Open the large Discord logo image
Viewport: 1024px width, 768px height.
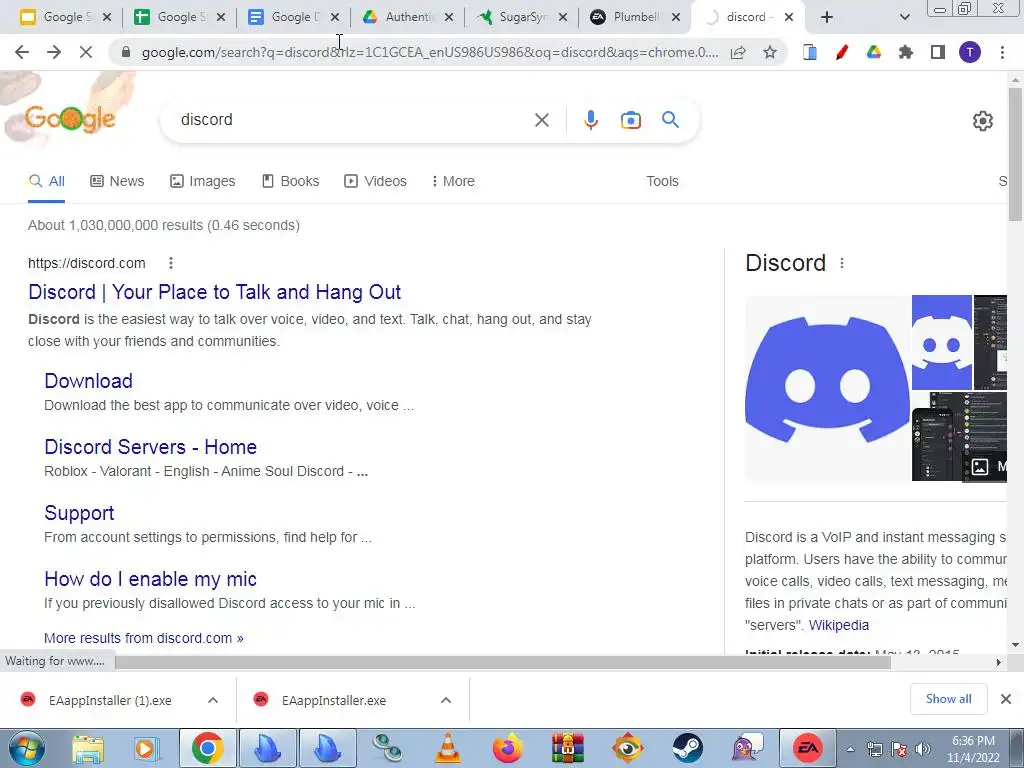[x=827, y=388]
